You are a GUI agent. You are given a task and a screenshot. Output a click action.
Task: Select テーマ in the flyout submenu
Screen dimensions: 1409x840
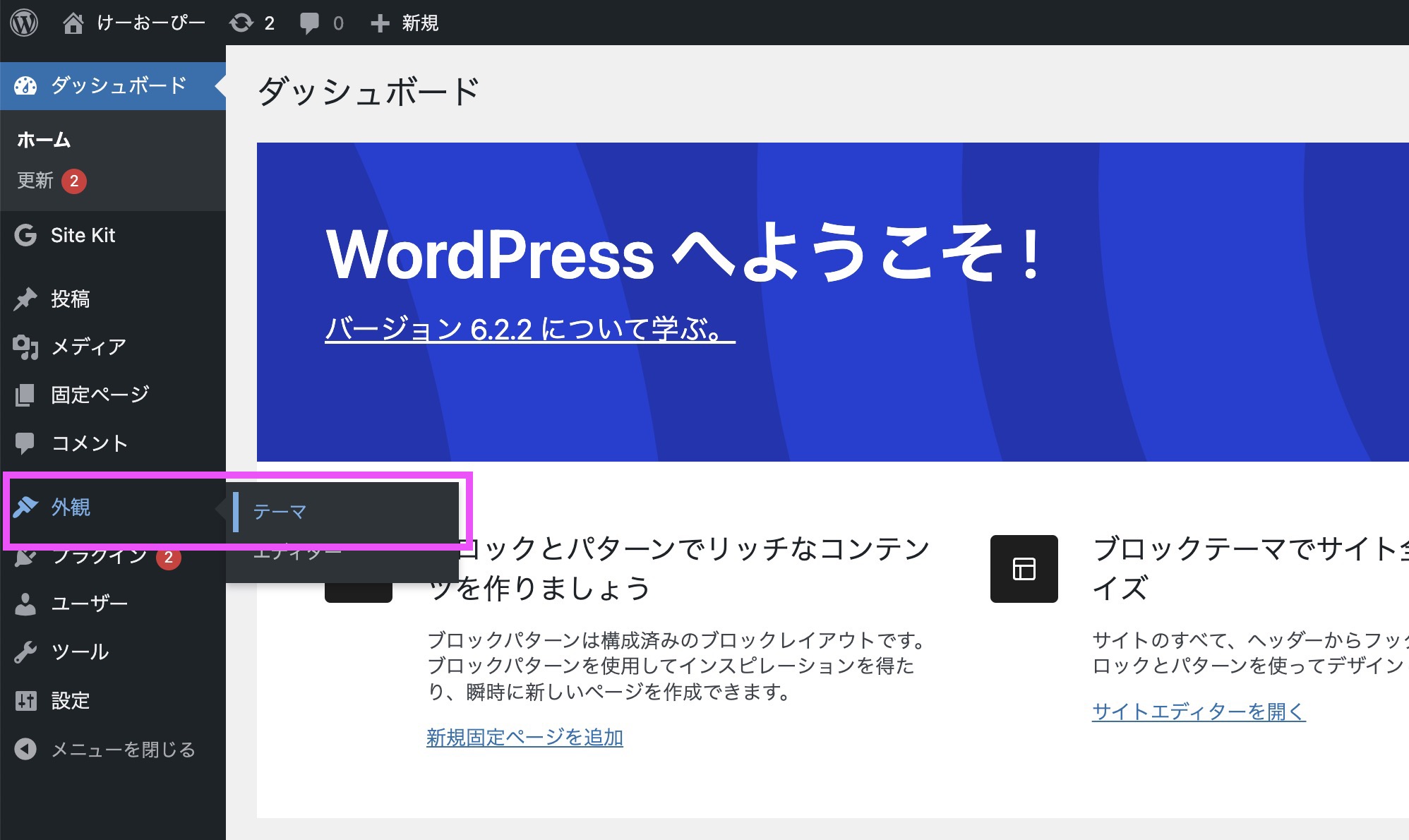[280, 512]
